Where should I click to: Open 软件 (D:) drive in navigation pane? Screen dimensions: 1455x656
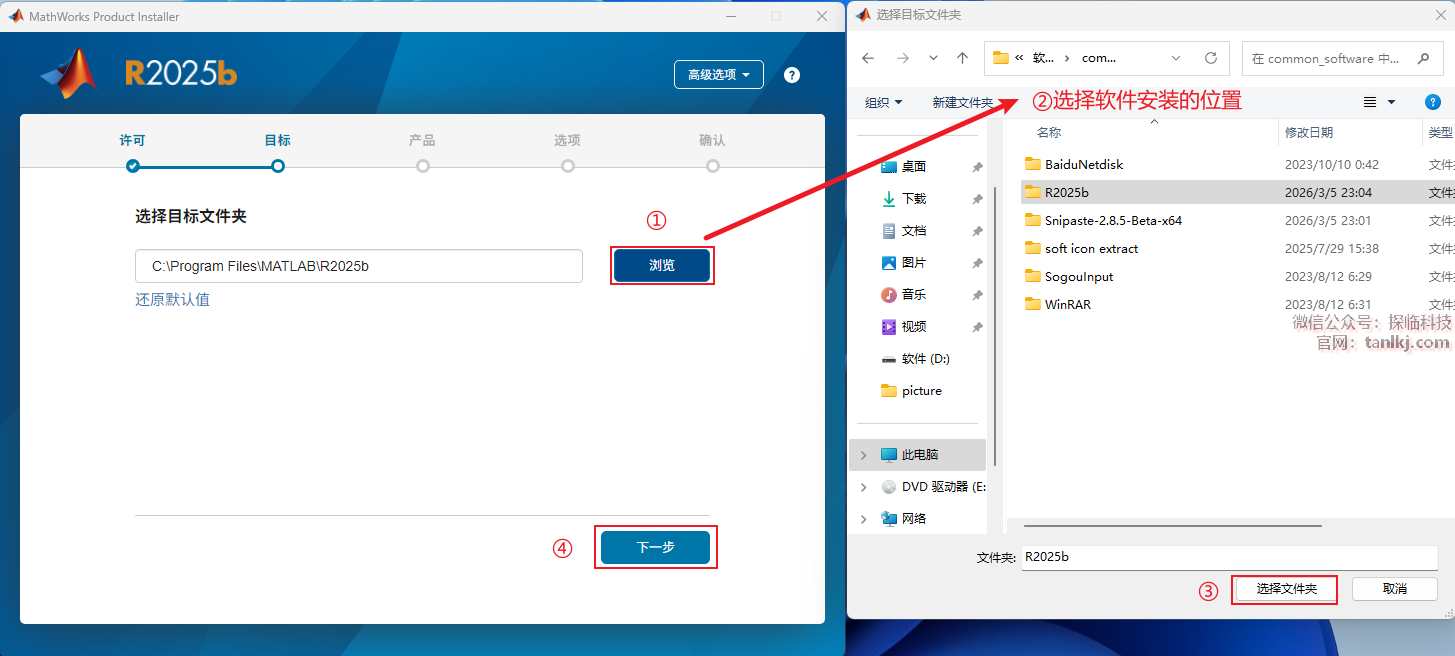[x=925, y=359]
